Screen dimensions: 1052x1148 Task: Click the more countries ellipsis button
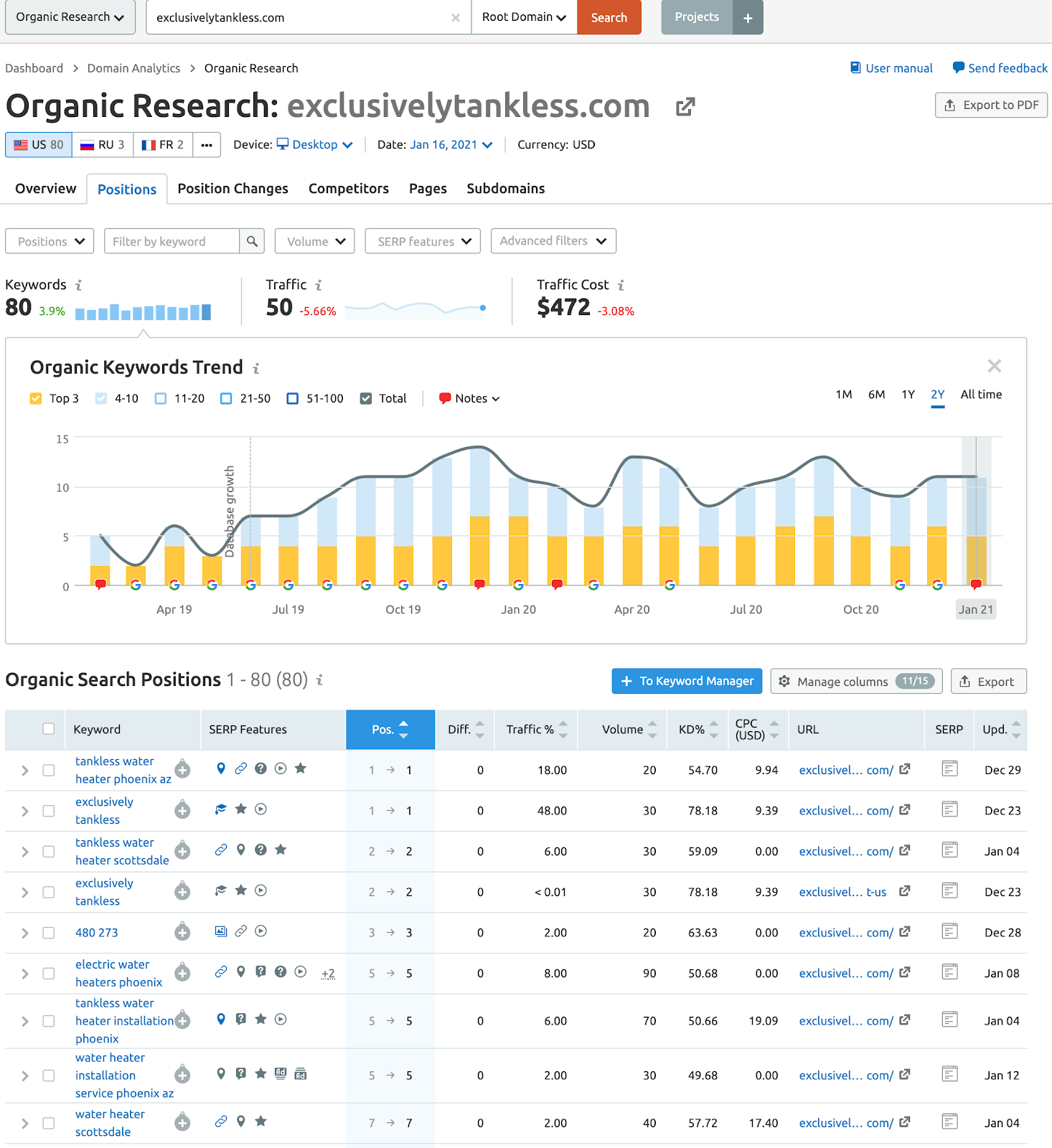(207, 145)
